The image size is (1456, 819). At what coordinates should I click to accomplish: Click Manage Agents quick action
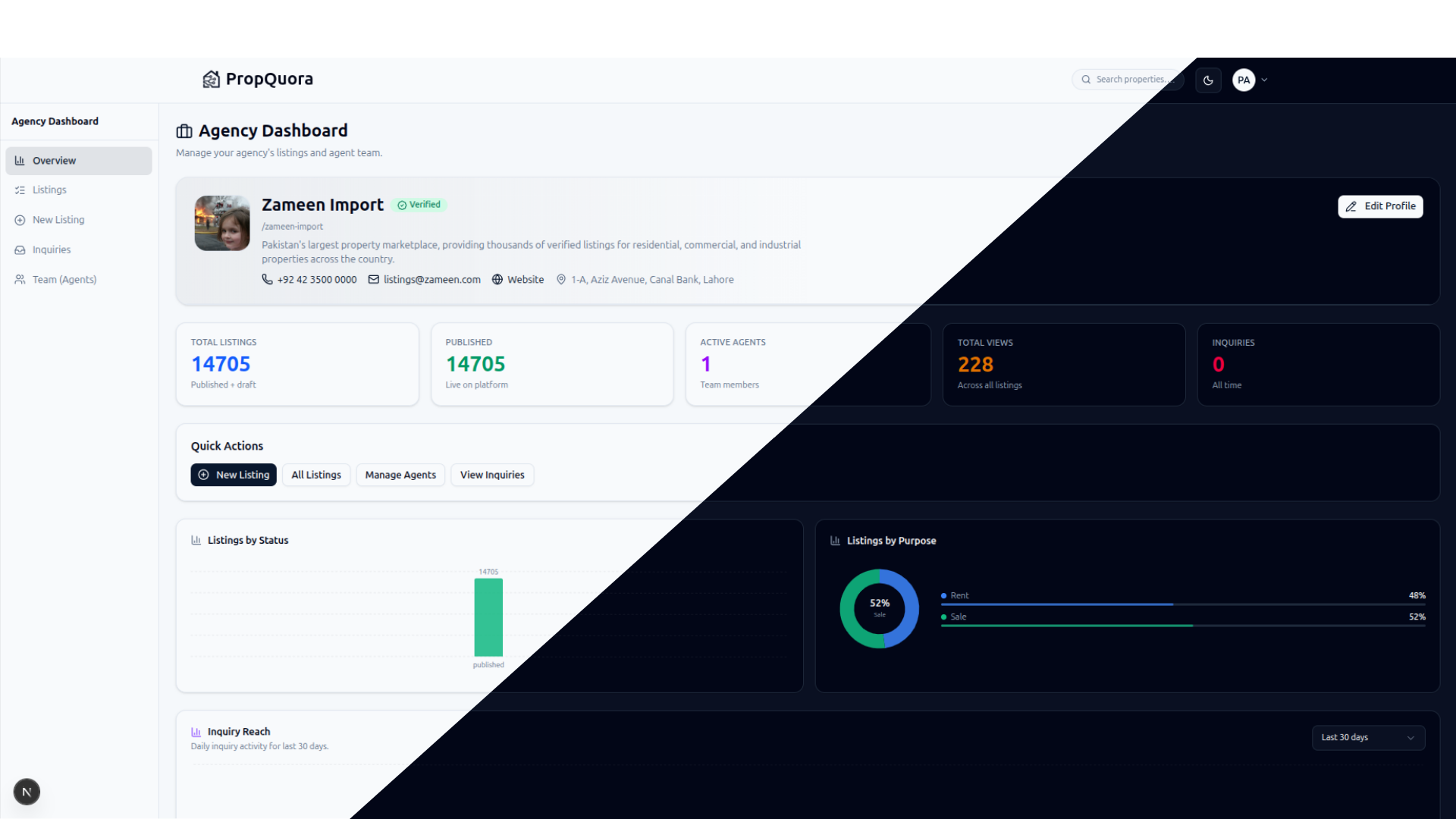pos(400,475)
